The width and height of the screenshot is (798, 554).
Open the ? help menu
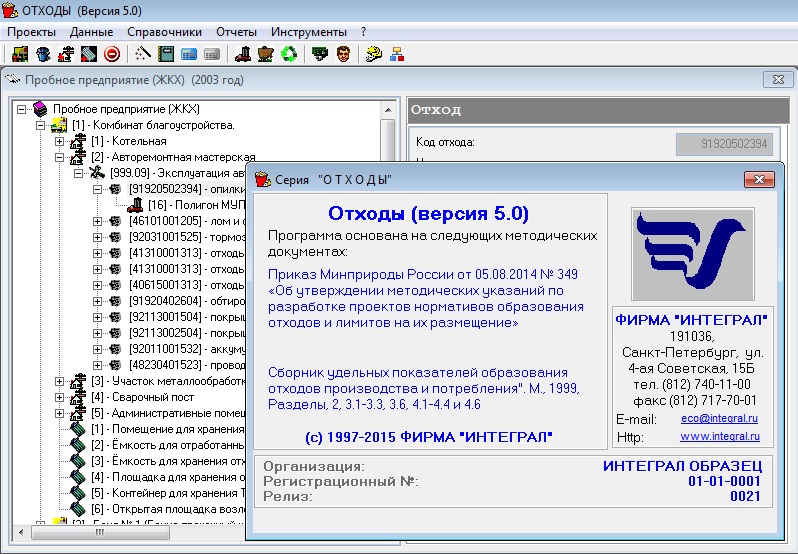363,32
